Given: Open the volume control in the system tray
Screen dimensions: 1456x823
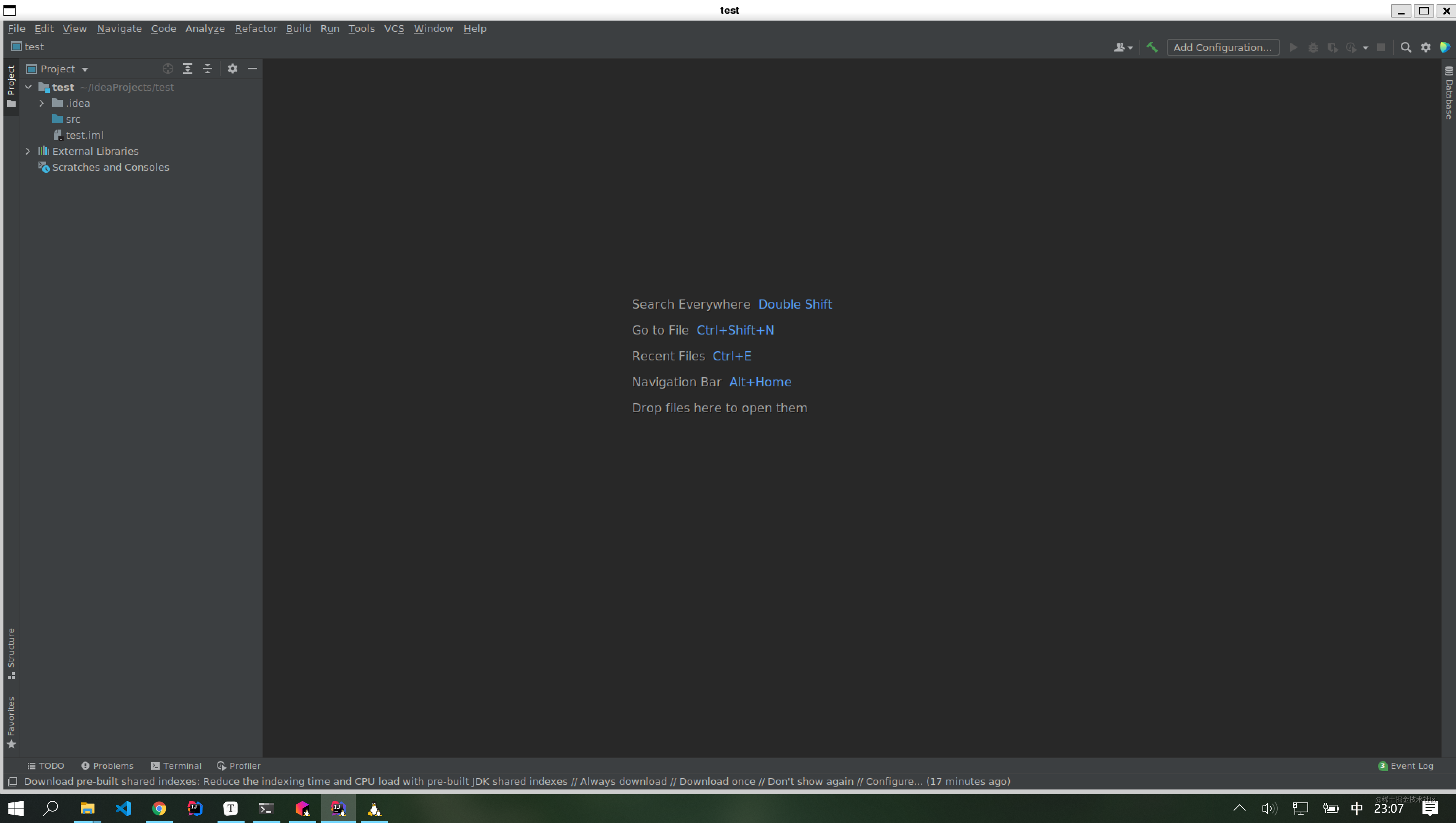Looking at the screenshot, I should tap(1269, 808).
